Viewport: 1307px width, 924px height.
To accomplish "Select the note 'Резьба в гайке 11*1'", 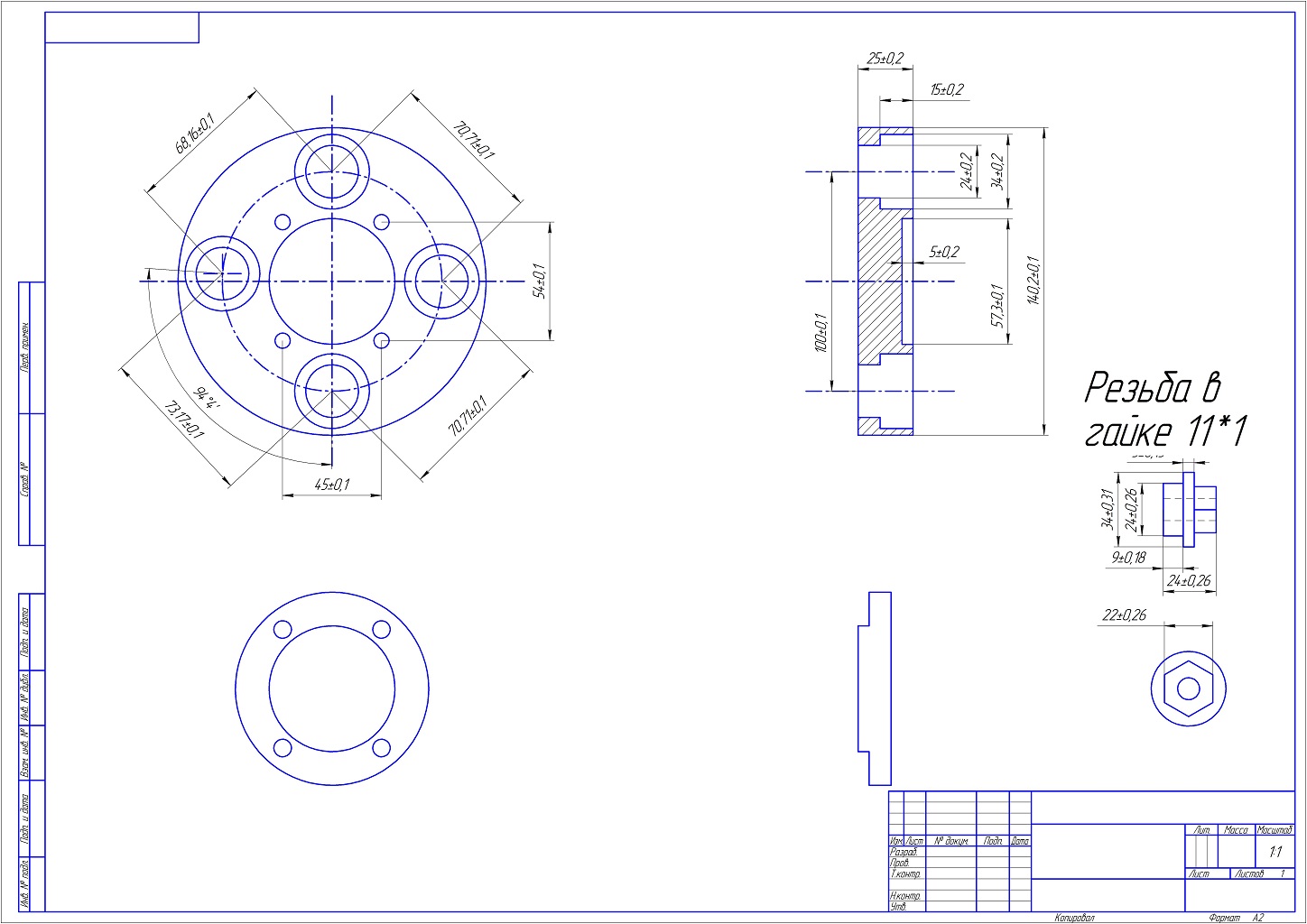I will 1164,410.
